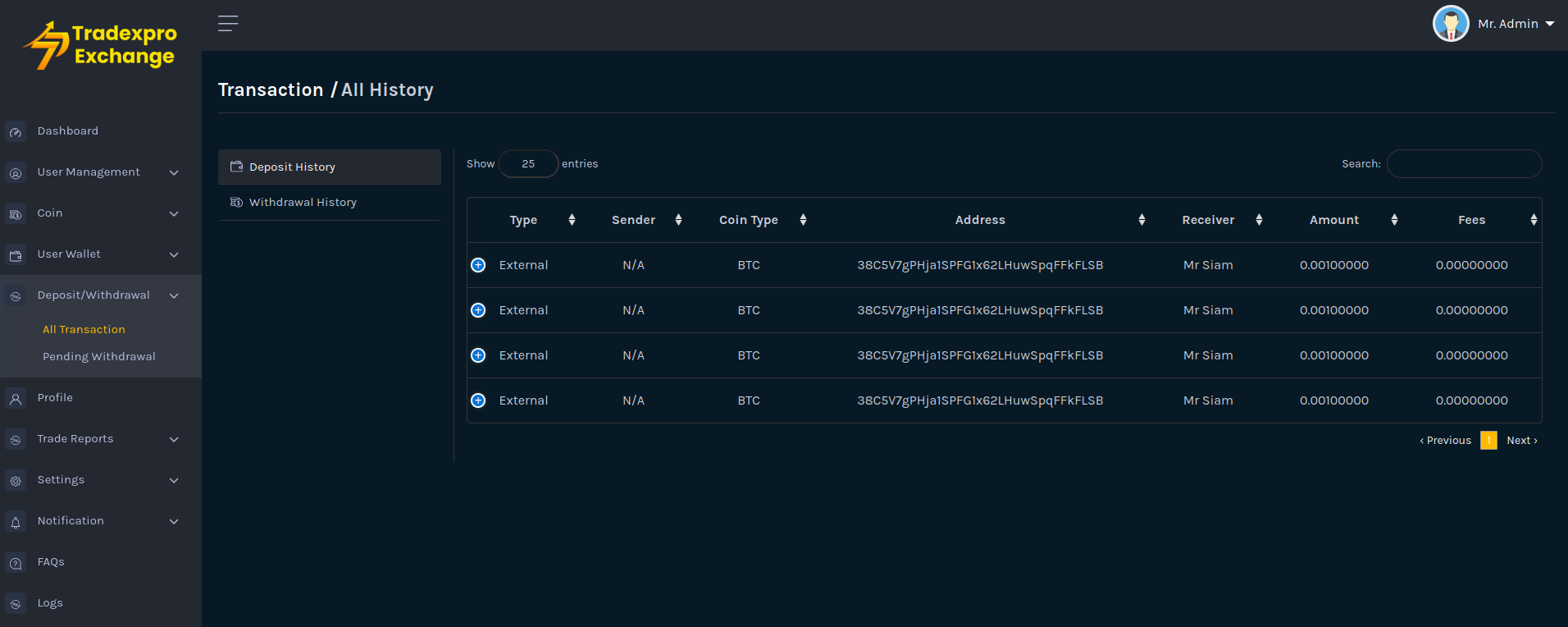Go to Next page
Viewport: 1568px width, 627px height.
[1521, 441]
